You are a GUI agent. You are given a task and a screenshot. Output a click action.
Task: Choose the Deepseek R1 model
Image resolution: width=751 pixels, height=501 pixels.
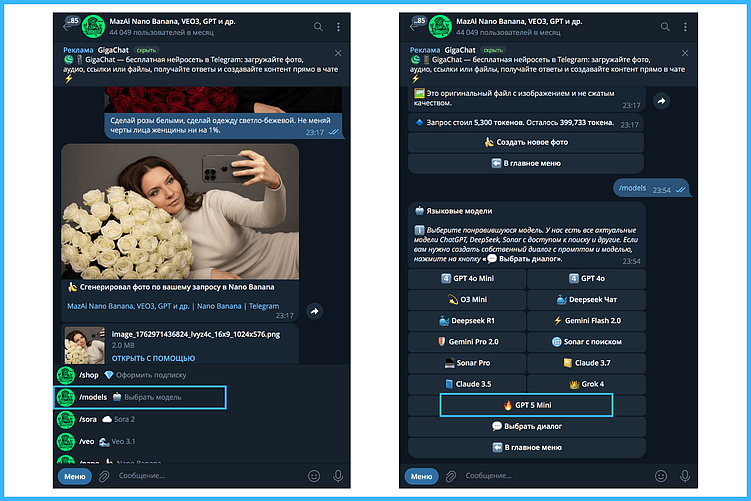(467, 321)
